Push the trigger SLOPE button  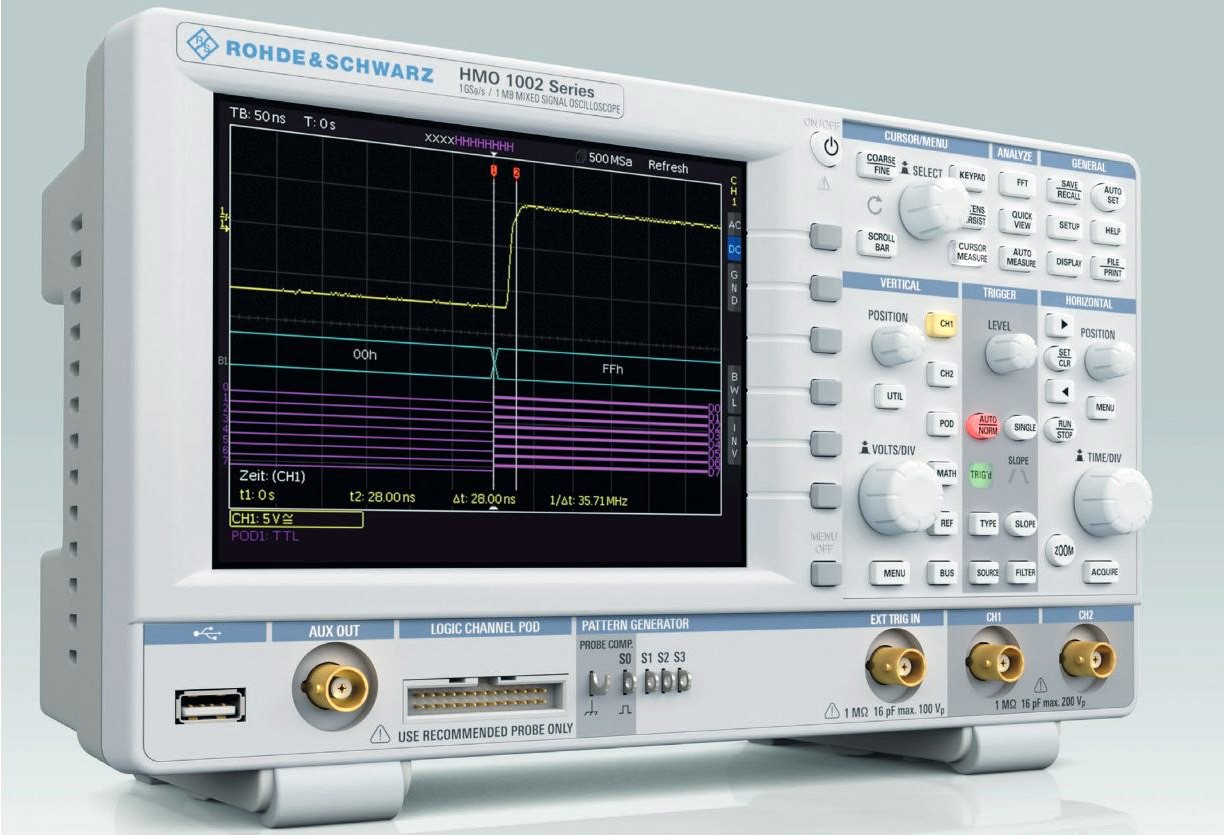(x=1021, y=524)
